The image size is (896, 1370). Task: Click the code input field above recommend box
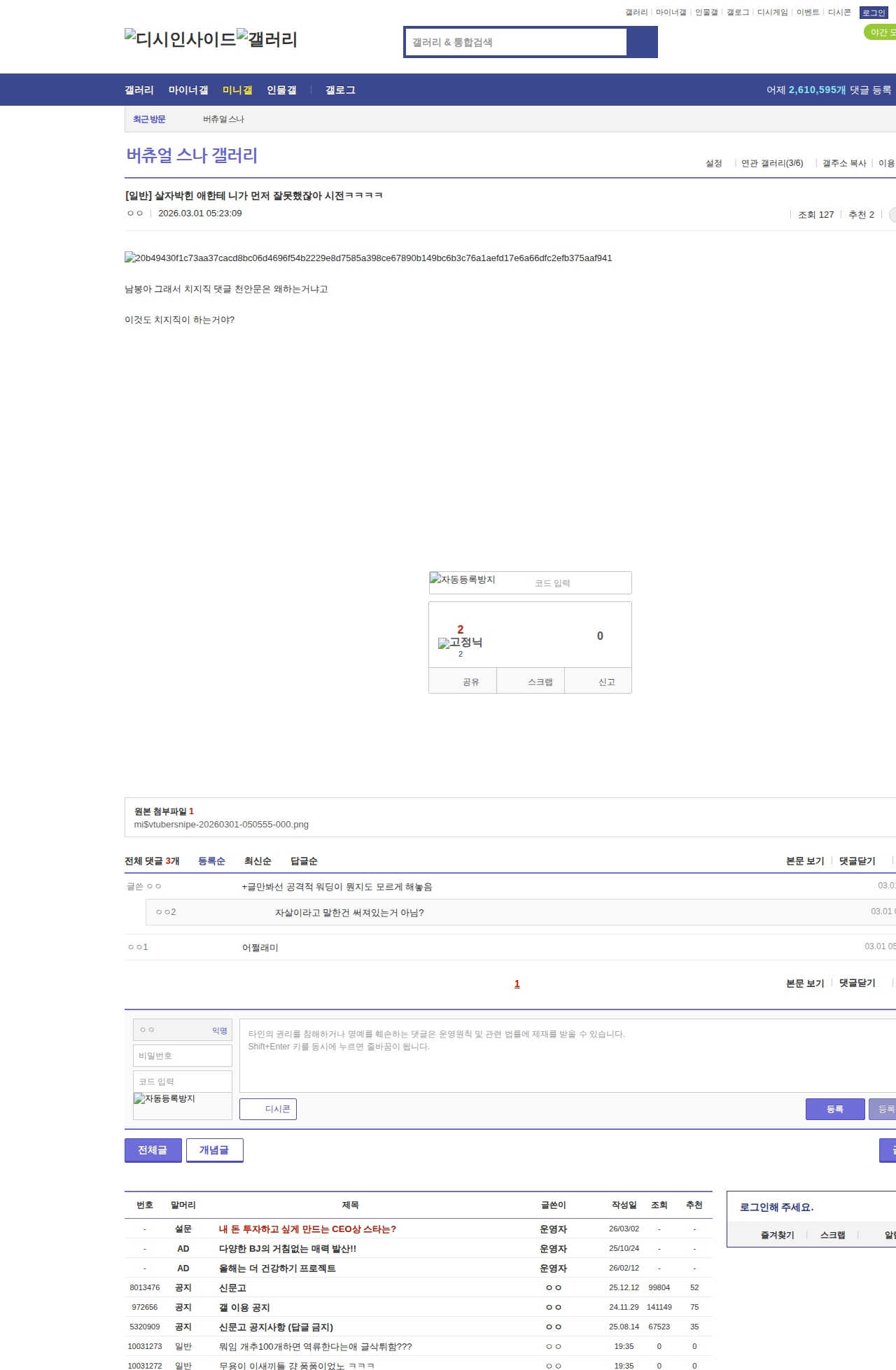(x=580, y=583)
